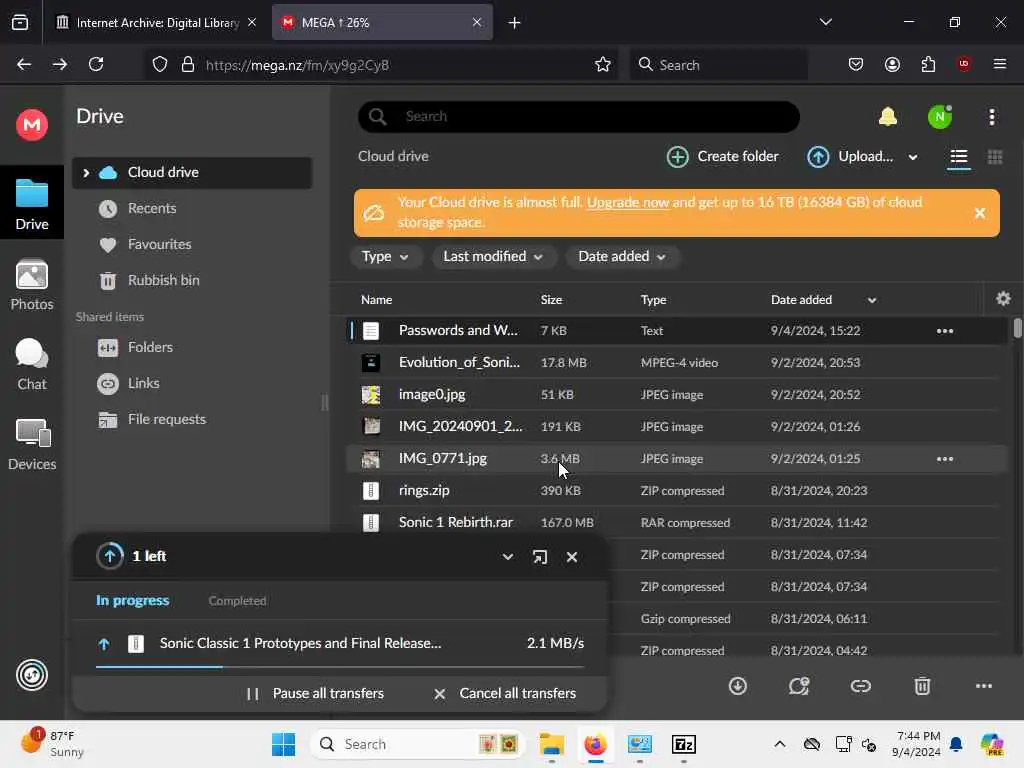Open the Chat section
Viewport: 1024px width, 768px height.
click(31, 364)
